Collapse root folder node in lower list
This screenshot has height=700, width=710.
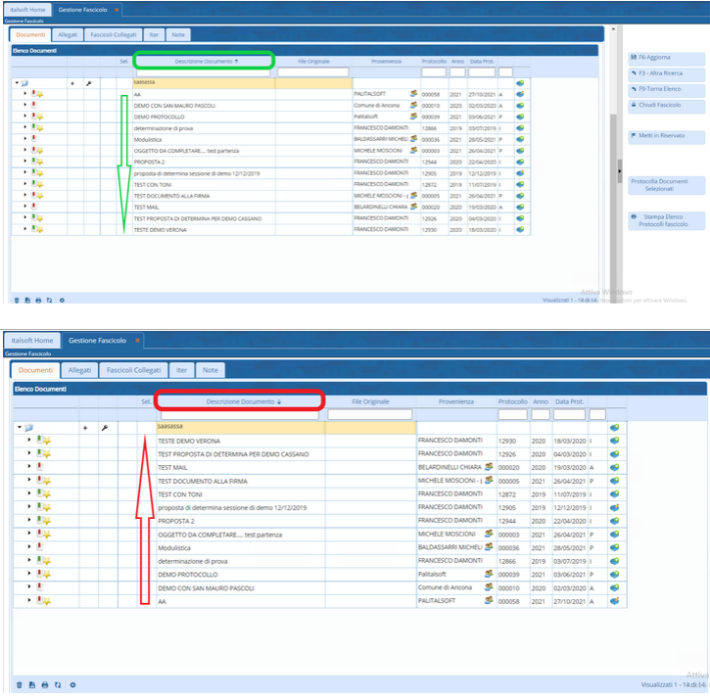pyautogui.click(x=18, y=427)
